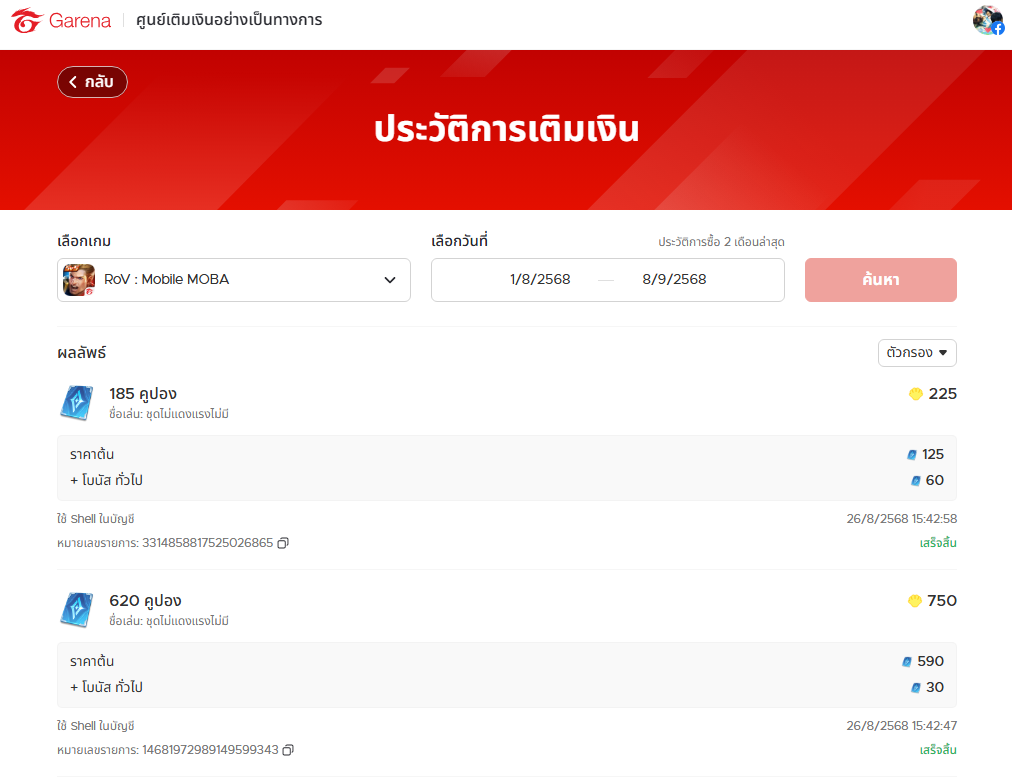This screenshot has height=782, width=1012.
Task: Click the coupon icon beside 60
Action: (x=916, y=481)
